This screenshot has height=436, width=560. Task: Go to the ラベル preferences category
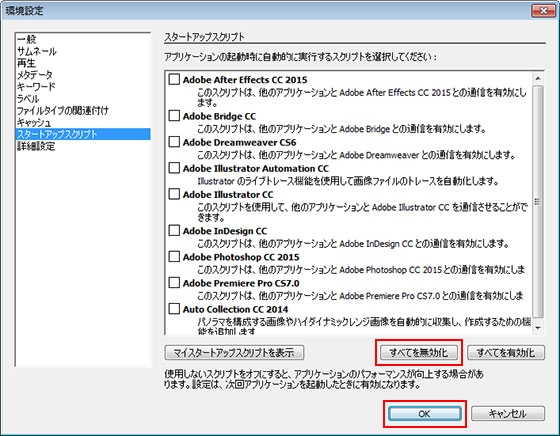click(83, 99)
